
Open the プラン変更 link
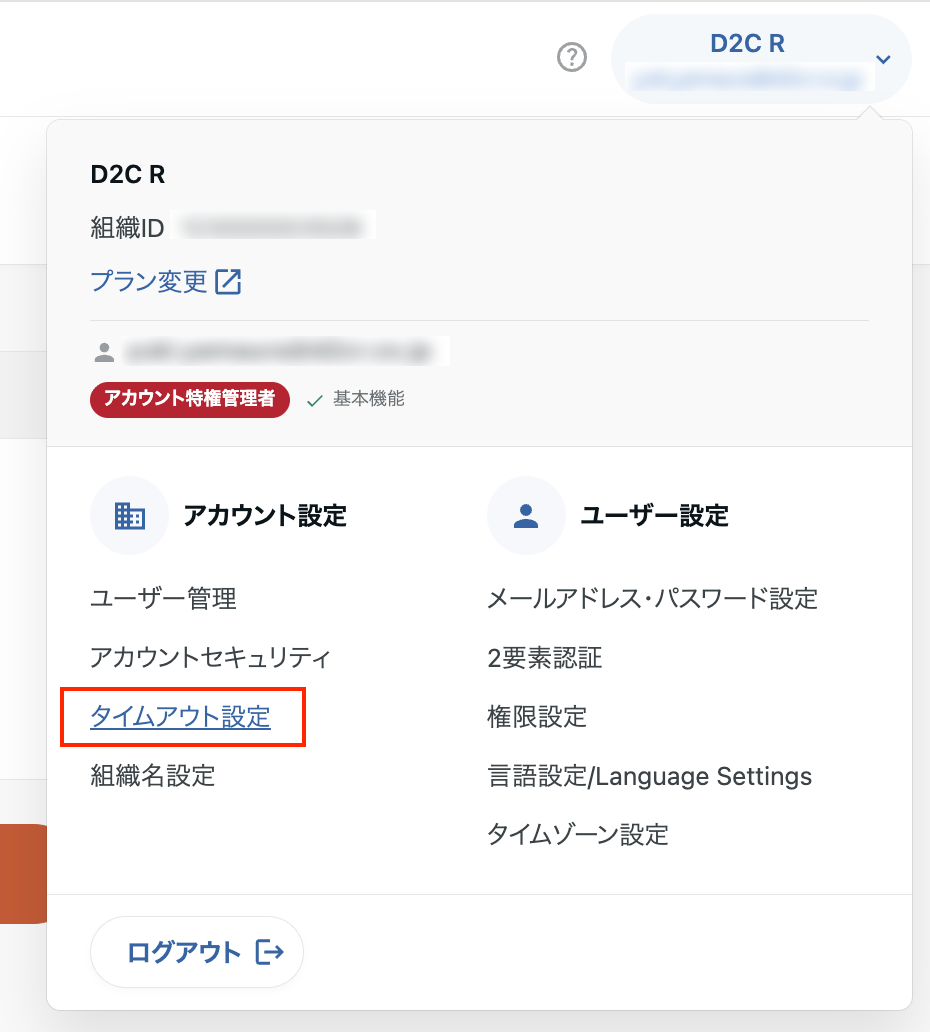point(149,282)
